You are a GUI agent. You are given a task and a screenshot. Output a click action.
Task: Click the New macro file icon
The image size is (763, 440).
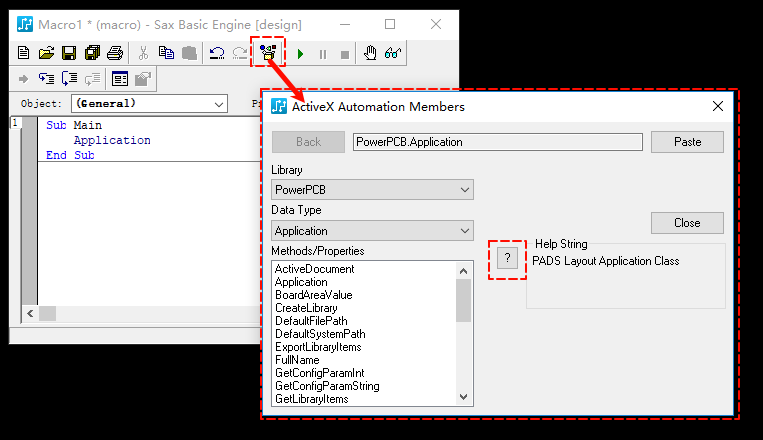pos(24,53)
